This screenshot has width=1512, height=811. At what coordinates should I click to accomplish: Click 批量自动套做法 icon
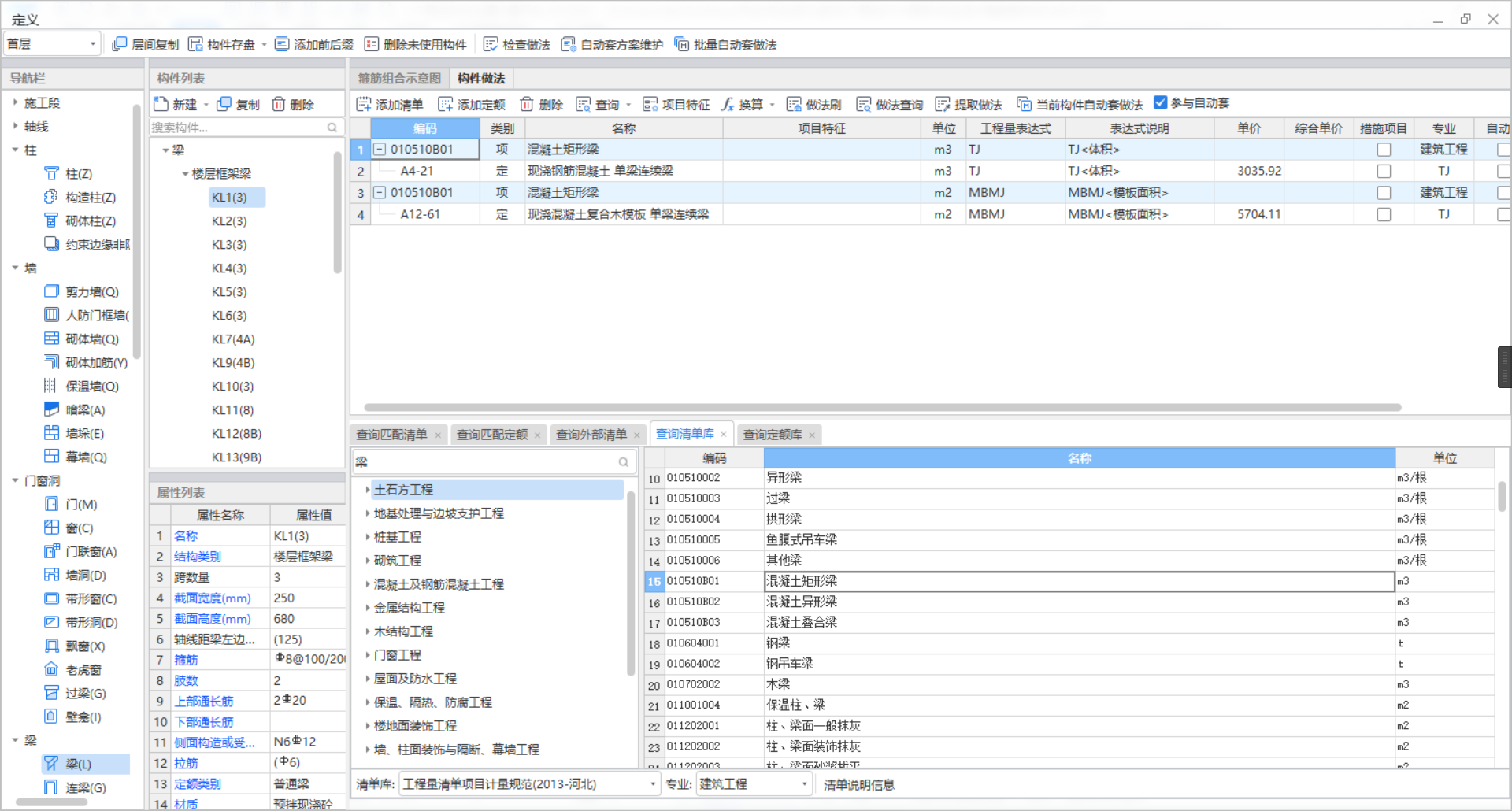coord(681,44)
